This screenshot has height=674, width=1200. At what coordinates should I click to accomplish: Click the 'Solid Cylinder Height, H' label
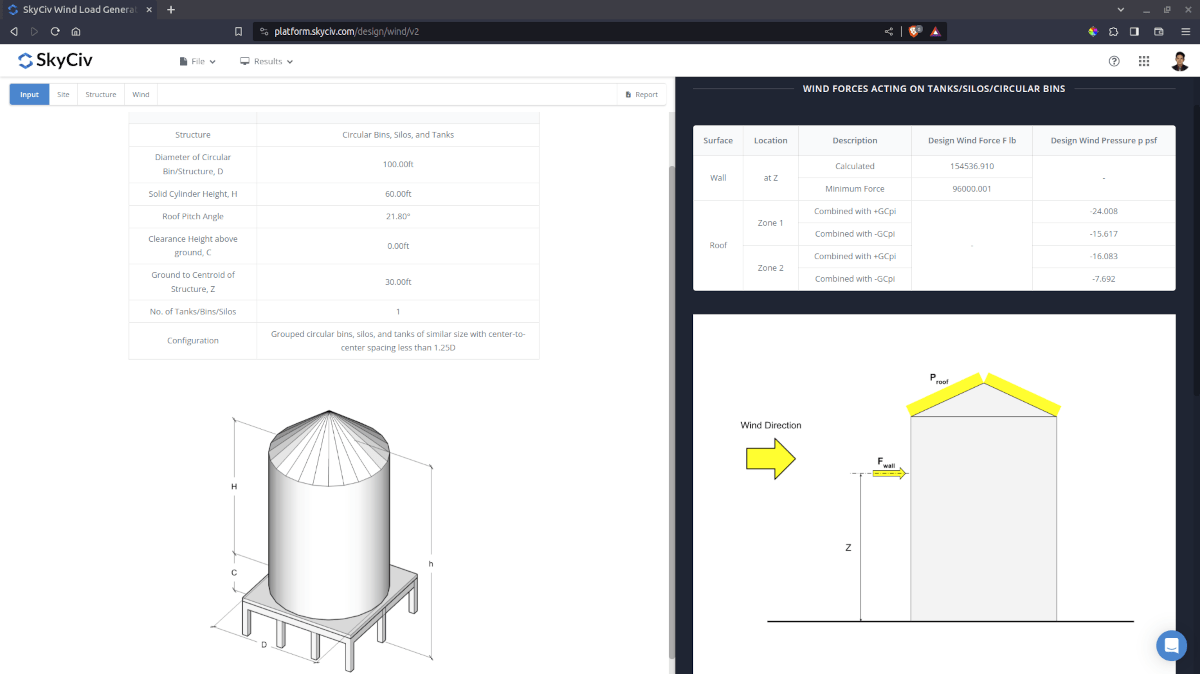click(x=193, y=194)
